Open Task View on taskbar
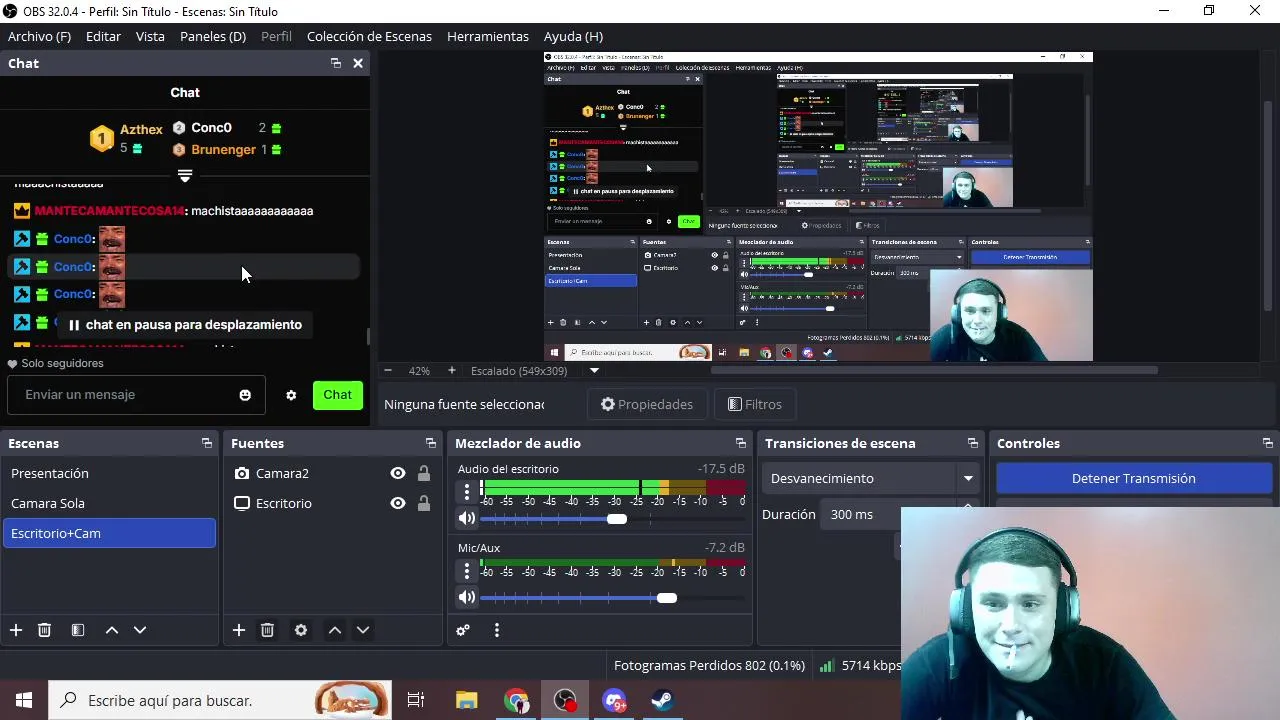Viewport: 1280px width, 720px height. pyautogui.click(x=416, y=700)
